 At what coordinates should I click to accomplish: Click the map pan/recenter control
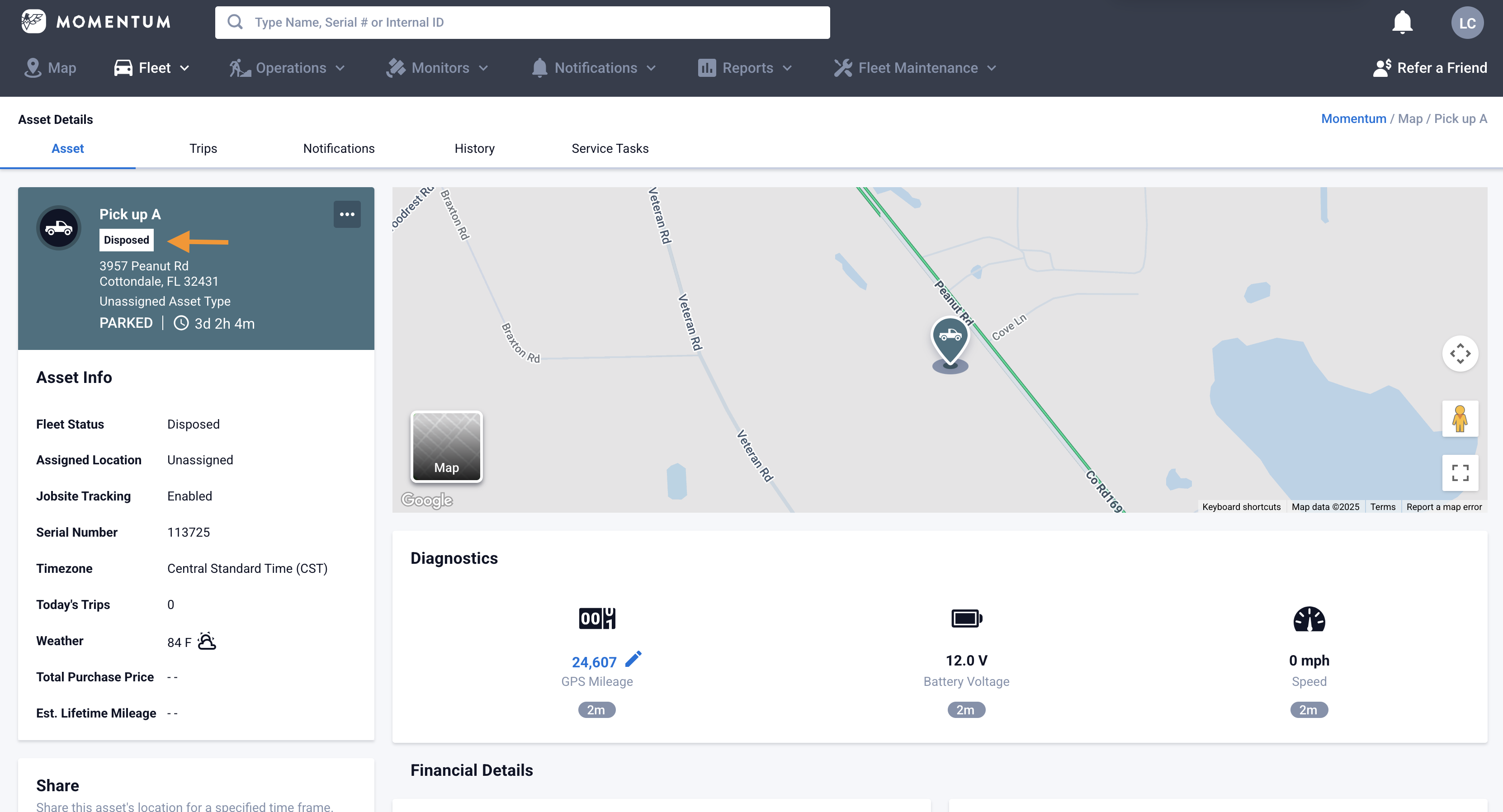click(1460, 354)
